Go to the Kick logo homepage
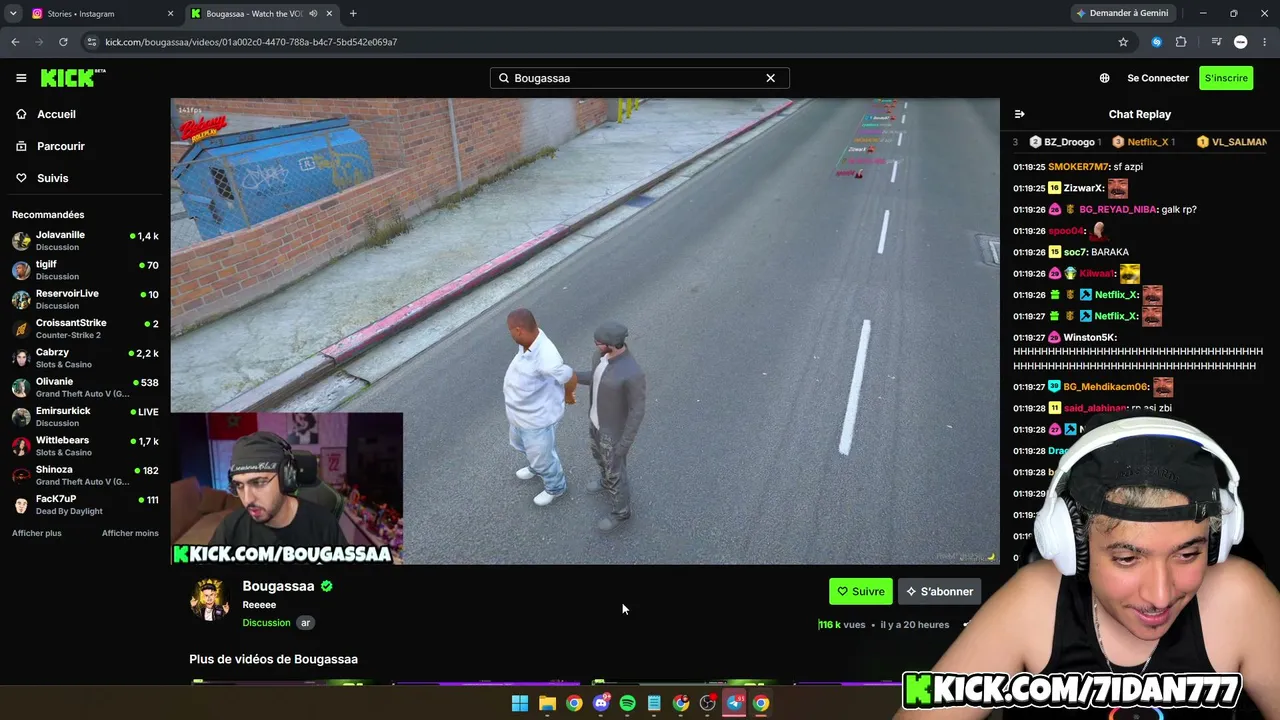This screenshot has height=720, width=1280. click(x=73, y=78)
